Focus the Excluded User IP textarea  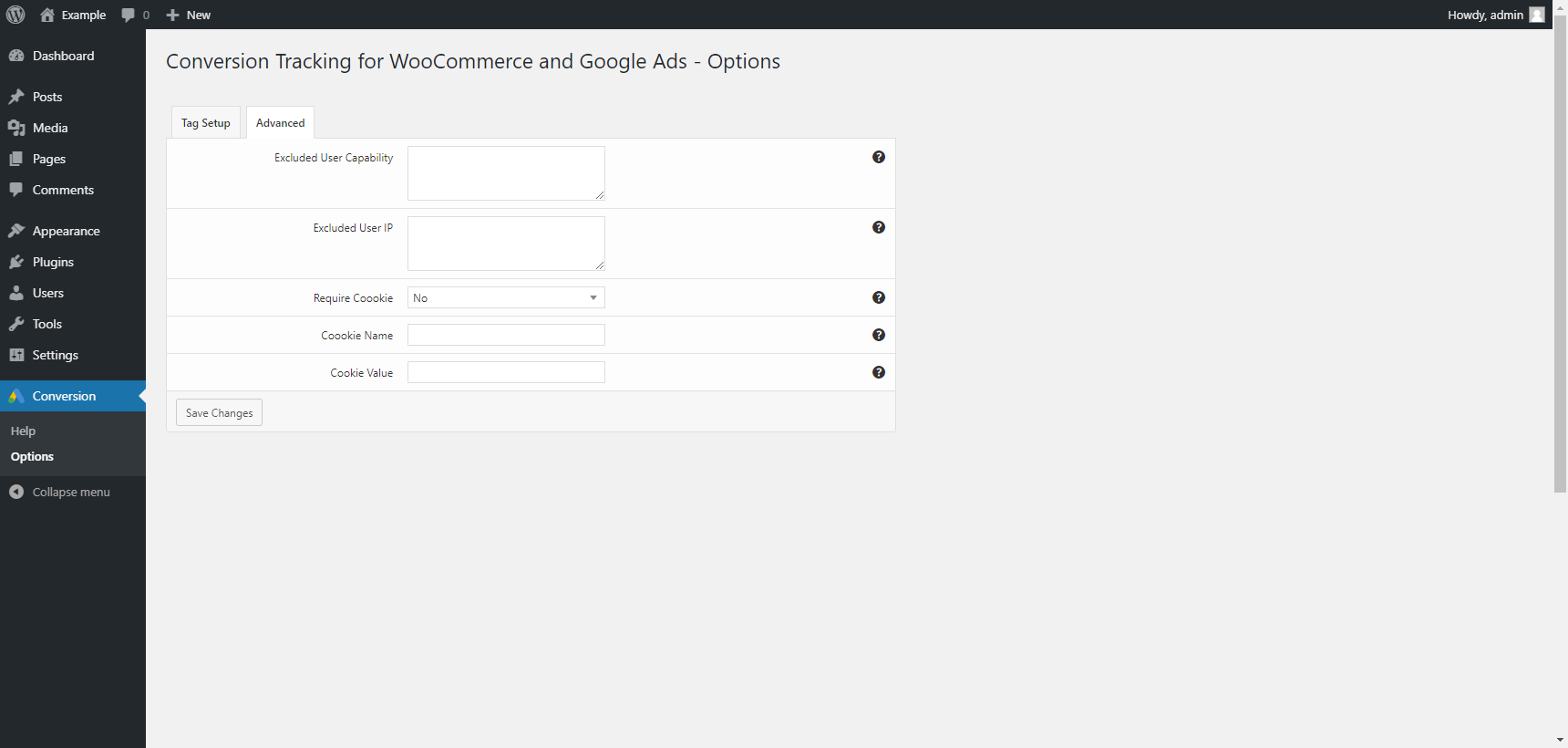(506, 244)
